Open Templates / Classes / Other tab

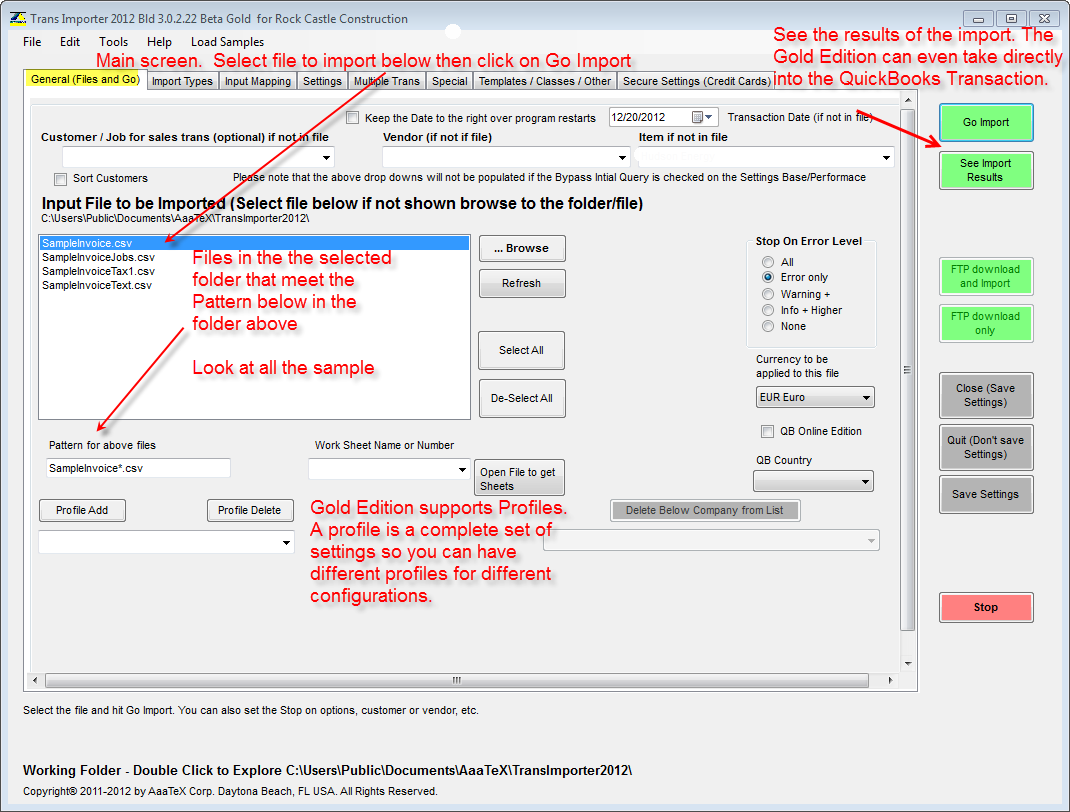545,81
